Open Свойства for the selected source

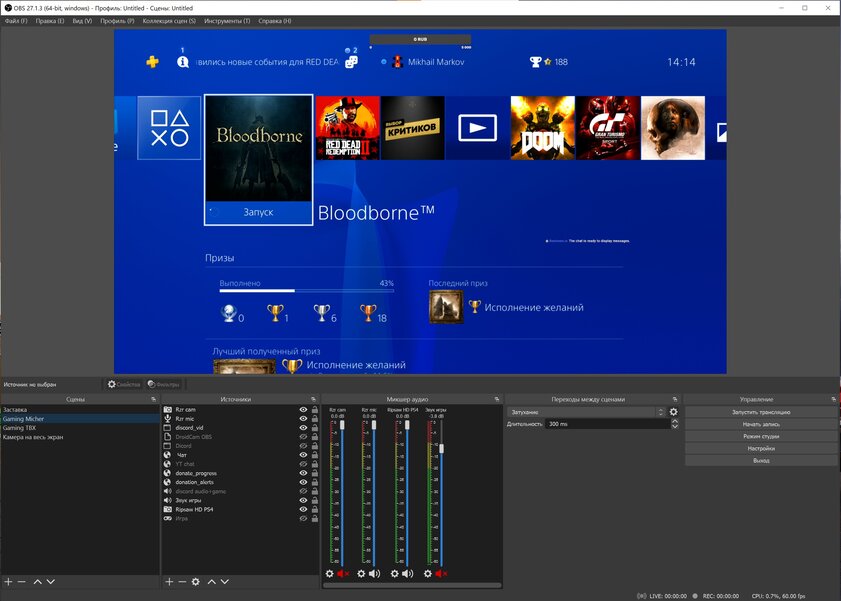(124, 384)
